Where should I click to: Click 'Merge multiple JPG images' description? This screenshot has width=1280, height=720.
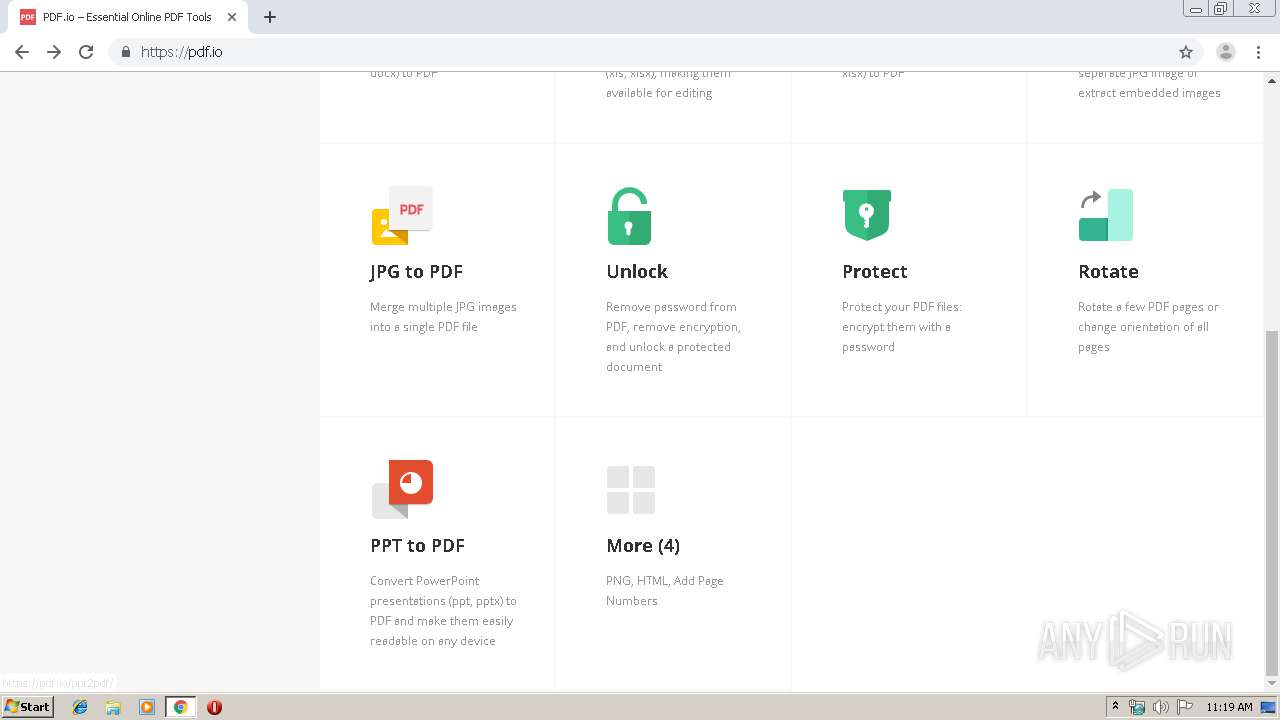tap(443, 317)
